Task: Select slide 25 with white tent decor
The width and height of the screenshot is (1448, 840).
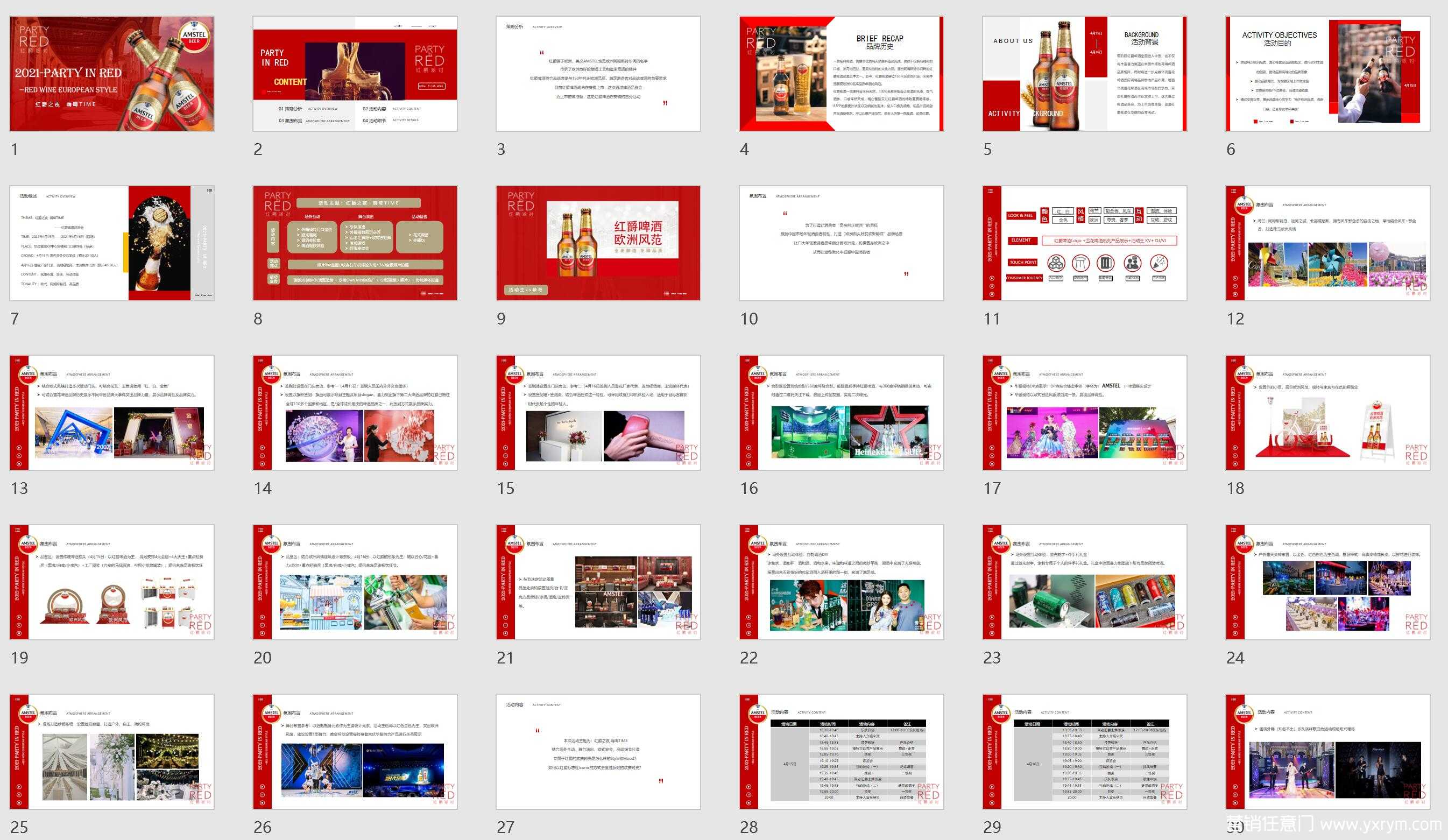Action: click(x=112, y=752)
